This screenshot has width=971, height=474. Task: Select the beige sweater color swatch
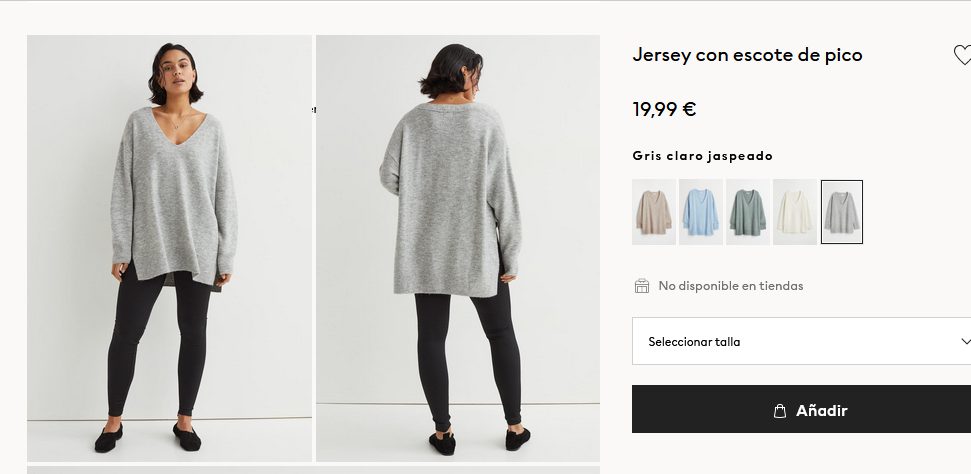654,212
